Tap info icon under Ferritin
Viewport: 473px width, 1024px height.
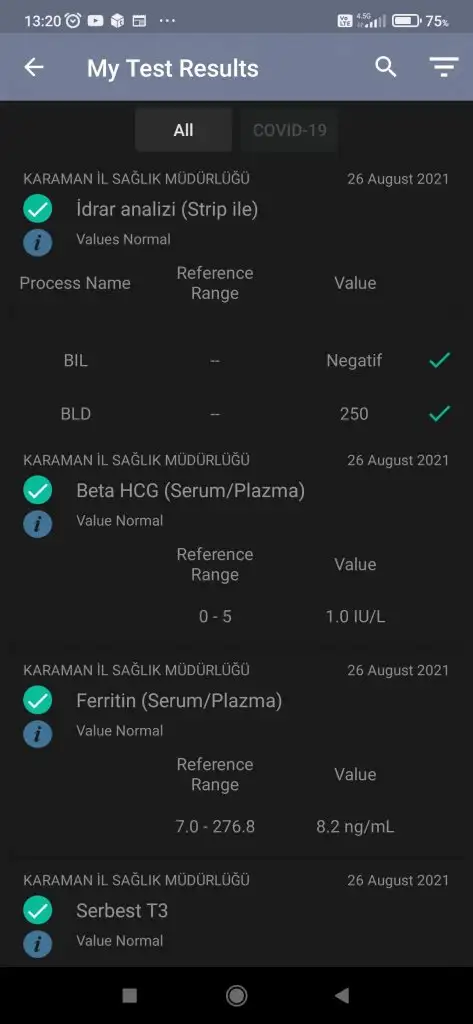[x=38, y=735]
